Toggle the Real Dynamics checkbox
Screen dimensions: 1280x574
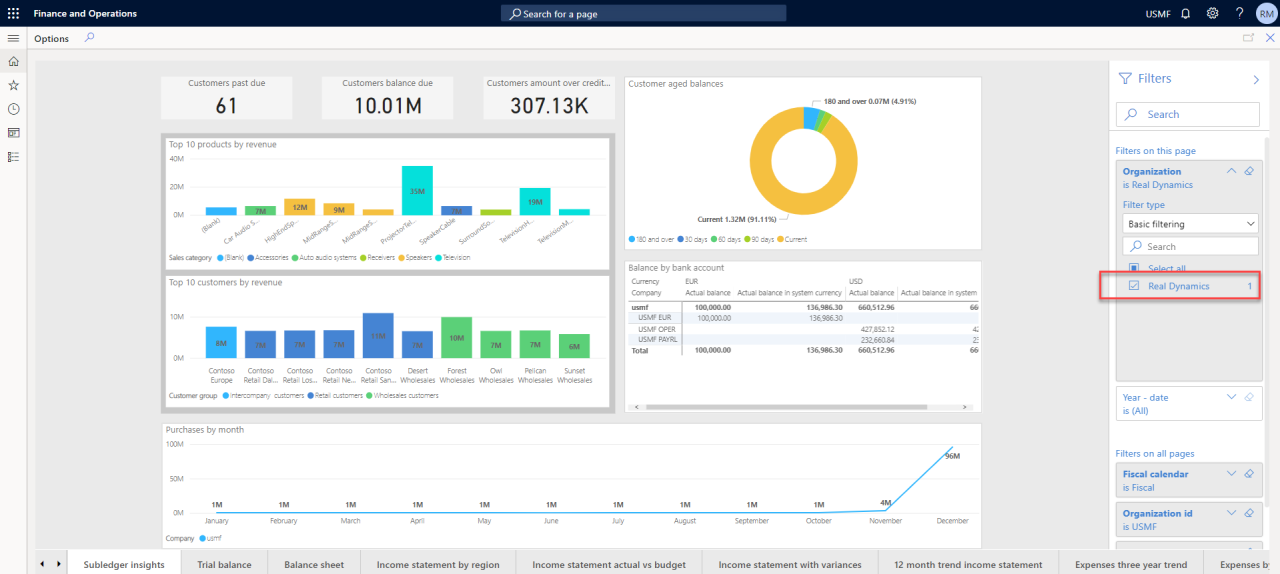tap(1133, 286)
